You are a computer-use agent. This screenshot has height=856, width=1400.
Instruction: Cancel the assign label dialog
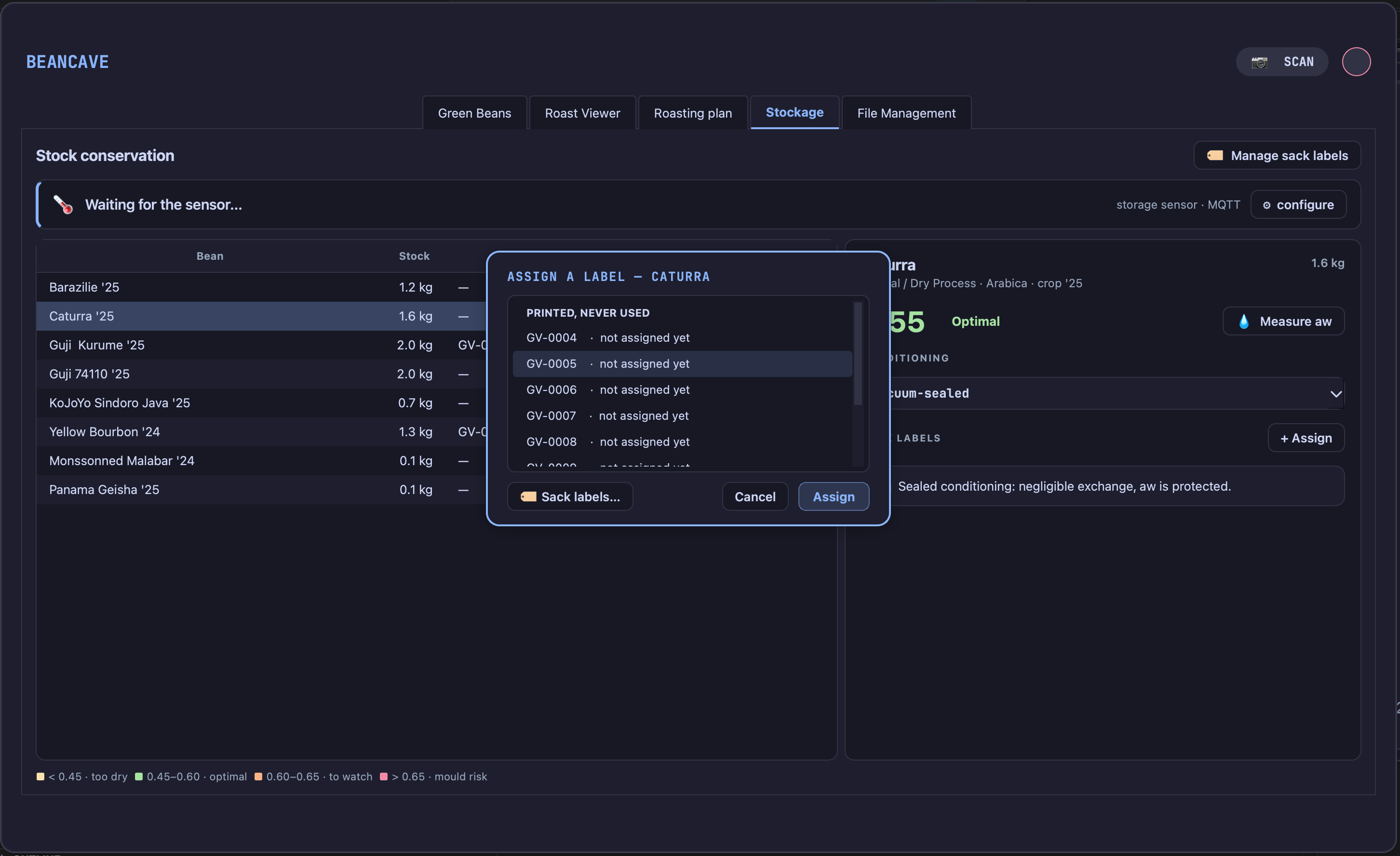coord(754,496)
